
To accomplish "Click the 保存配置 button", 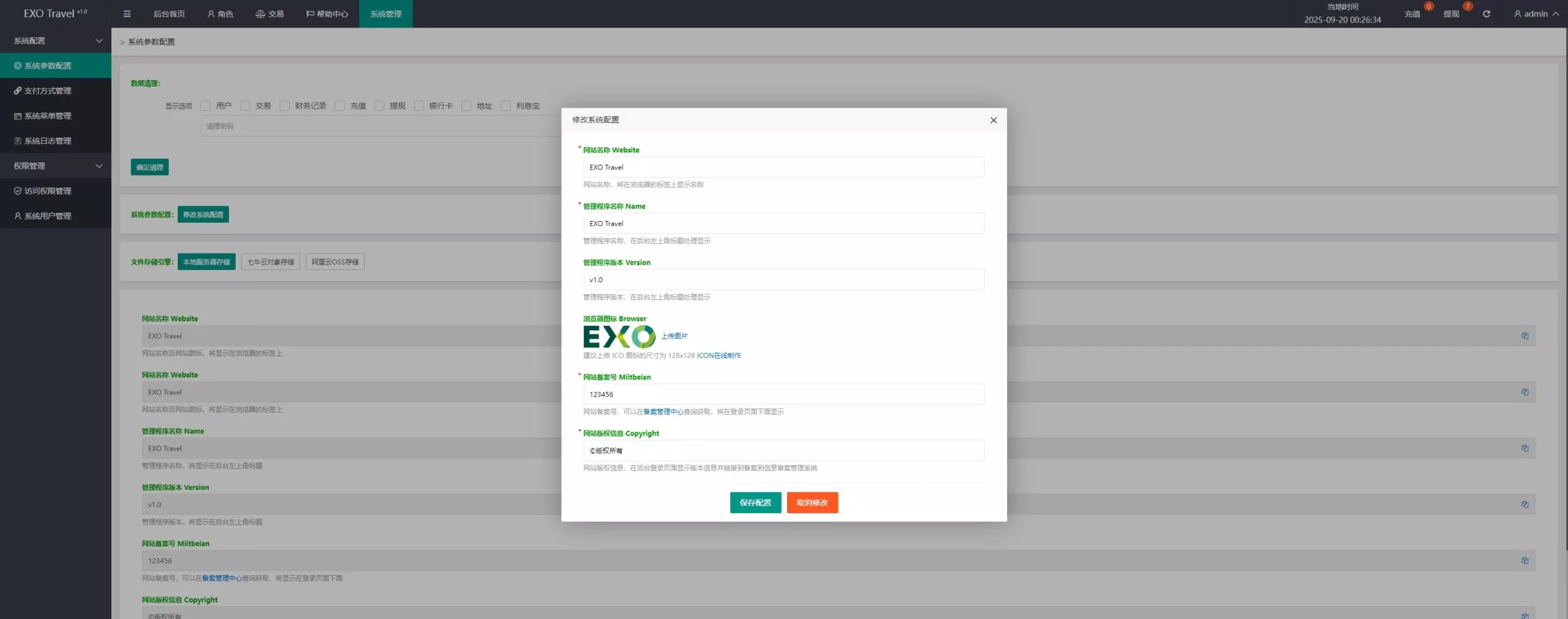I will 755,503.
